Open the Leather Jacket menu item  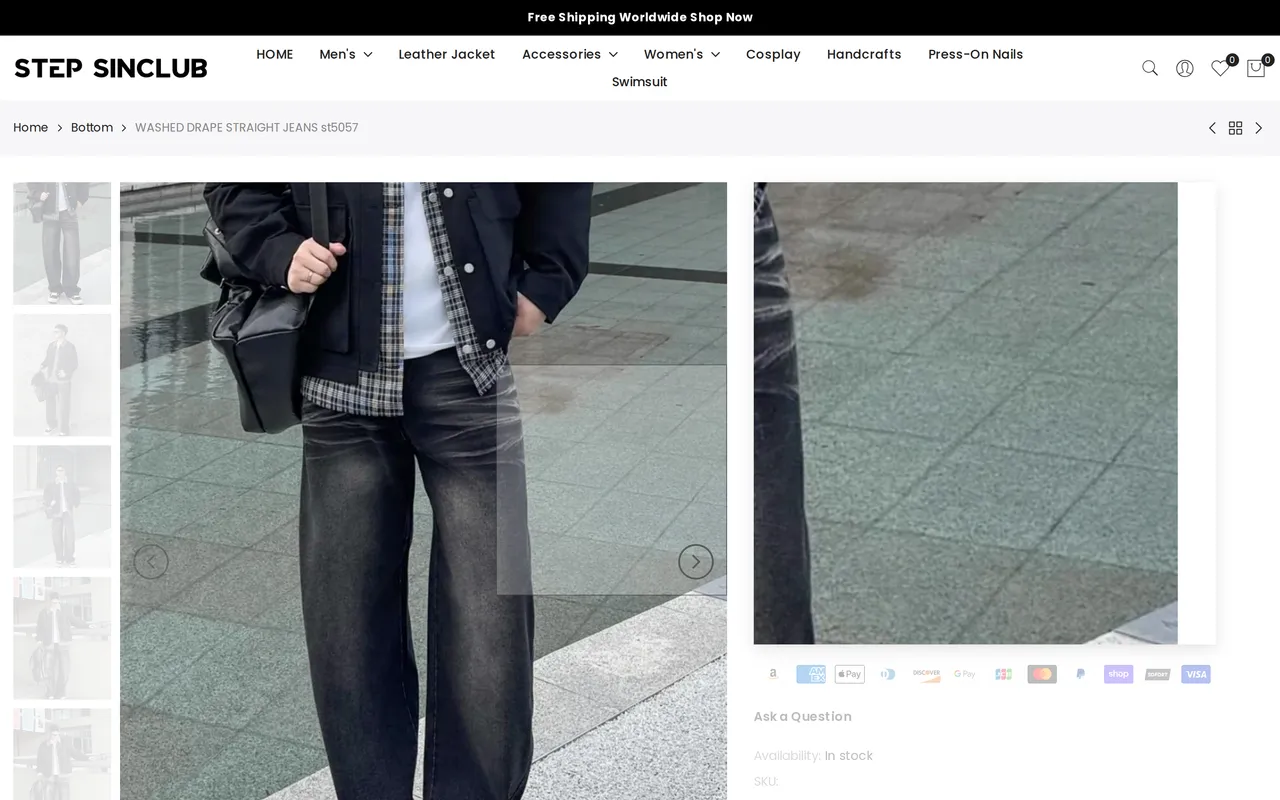(447, 54)
